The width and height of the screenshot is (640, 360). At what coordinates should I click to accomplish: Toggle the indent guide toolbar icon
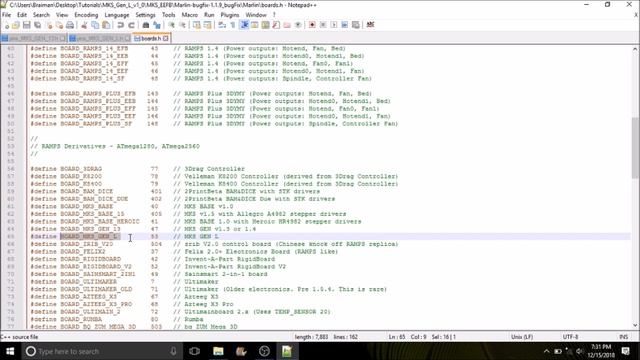point(244,25)
